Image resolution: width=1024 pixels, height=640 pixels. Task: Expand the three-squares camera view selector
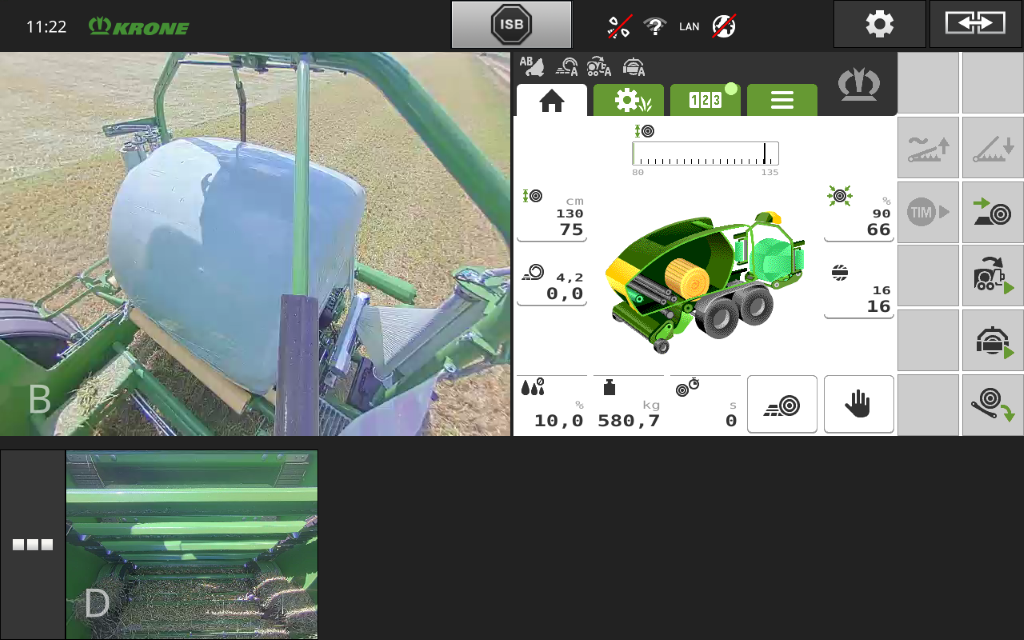coord(32,544)
